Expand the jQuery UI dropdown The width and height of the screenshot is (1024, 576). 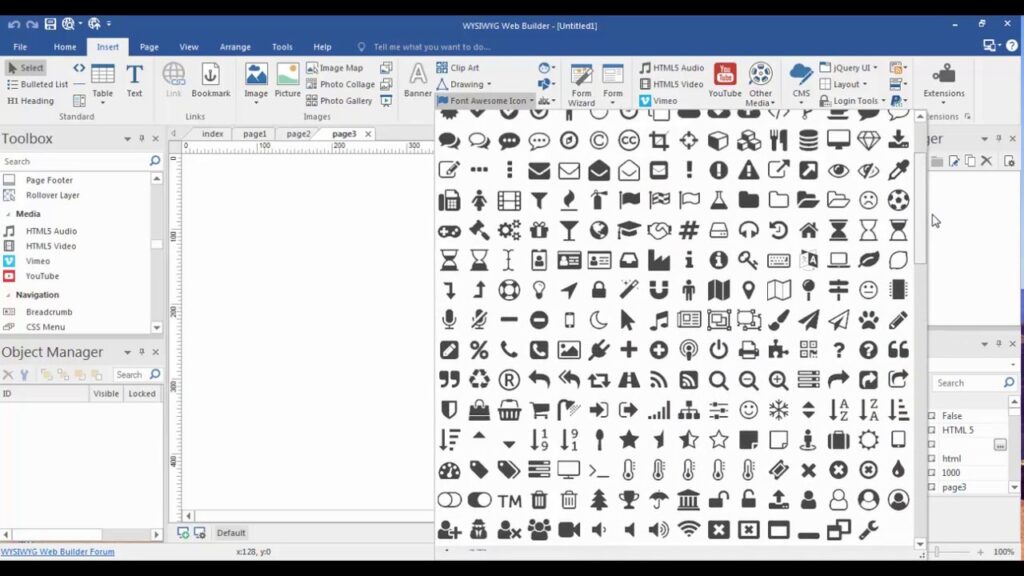point(875,67)
